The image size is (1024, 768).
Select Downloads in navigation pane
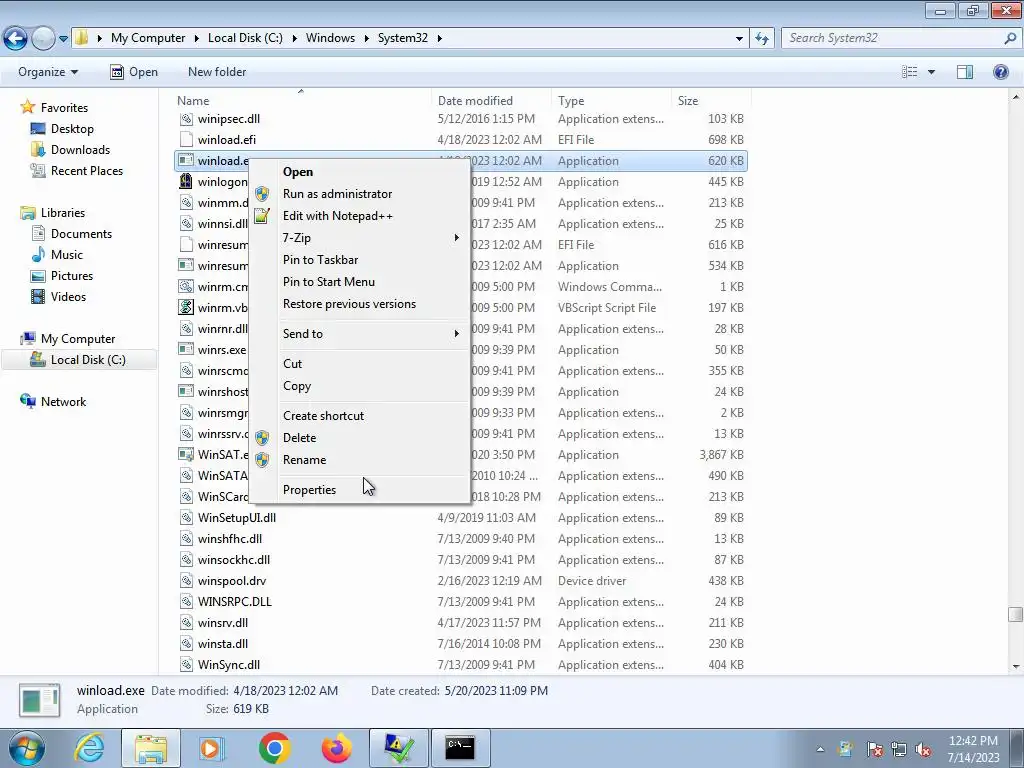point(80,150)
